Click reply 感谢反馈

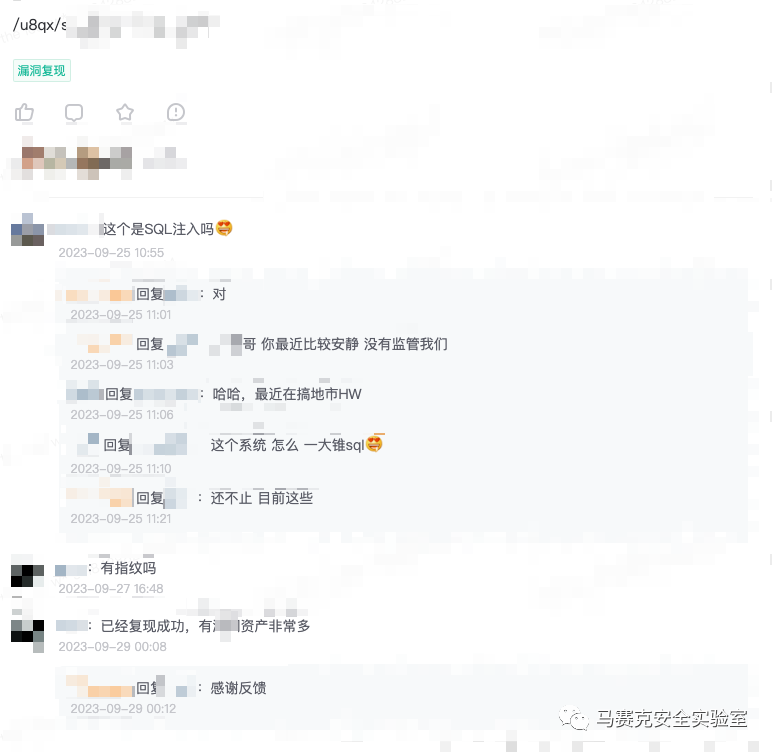pyautogui.click(x=238, y=688)
